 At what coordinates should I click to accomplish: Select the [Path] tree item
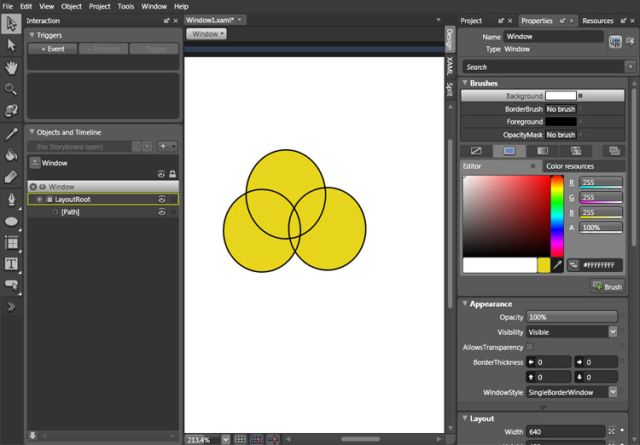pyautogui.click(x=70, y=212)
